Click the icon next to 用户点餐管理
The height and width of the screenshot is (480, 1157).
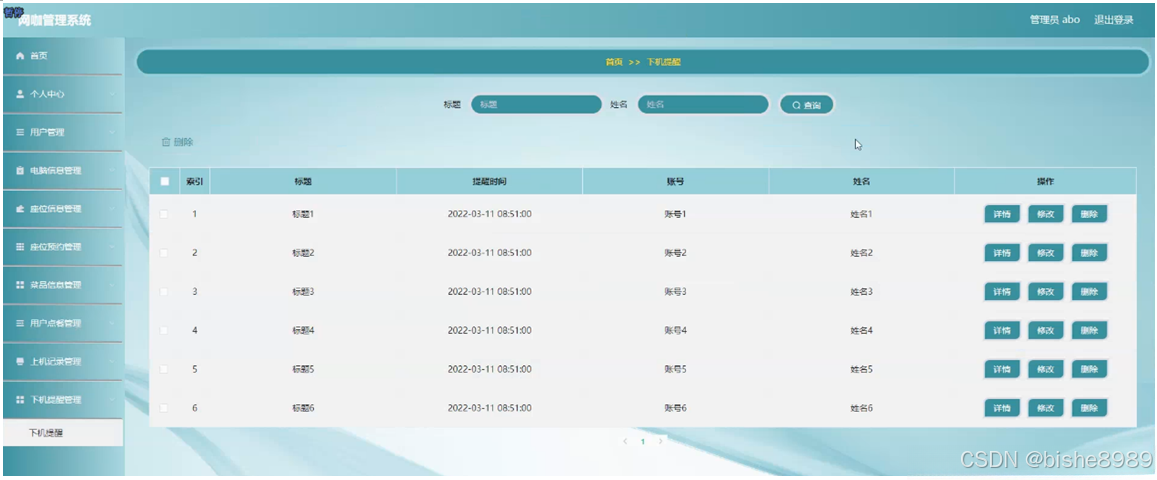click(20, 323)
